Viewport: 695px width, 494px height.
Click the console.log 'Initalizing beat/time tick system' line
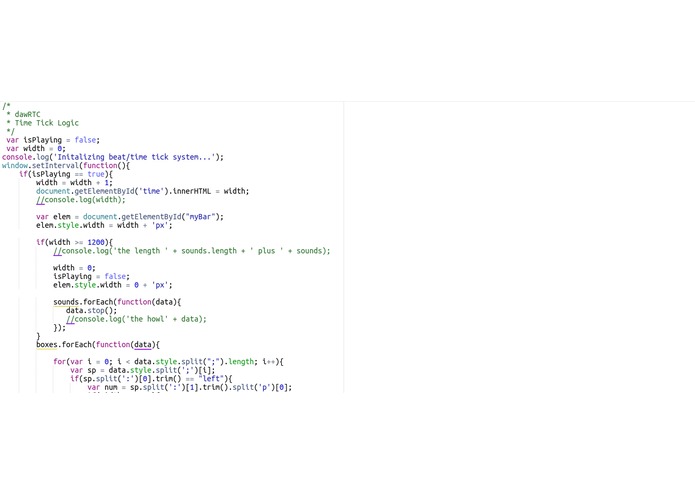pyautogui.click(x=113, y=157)
